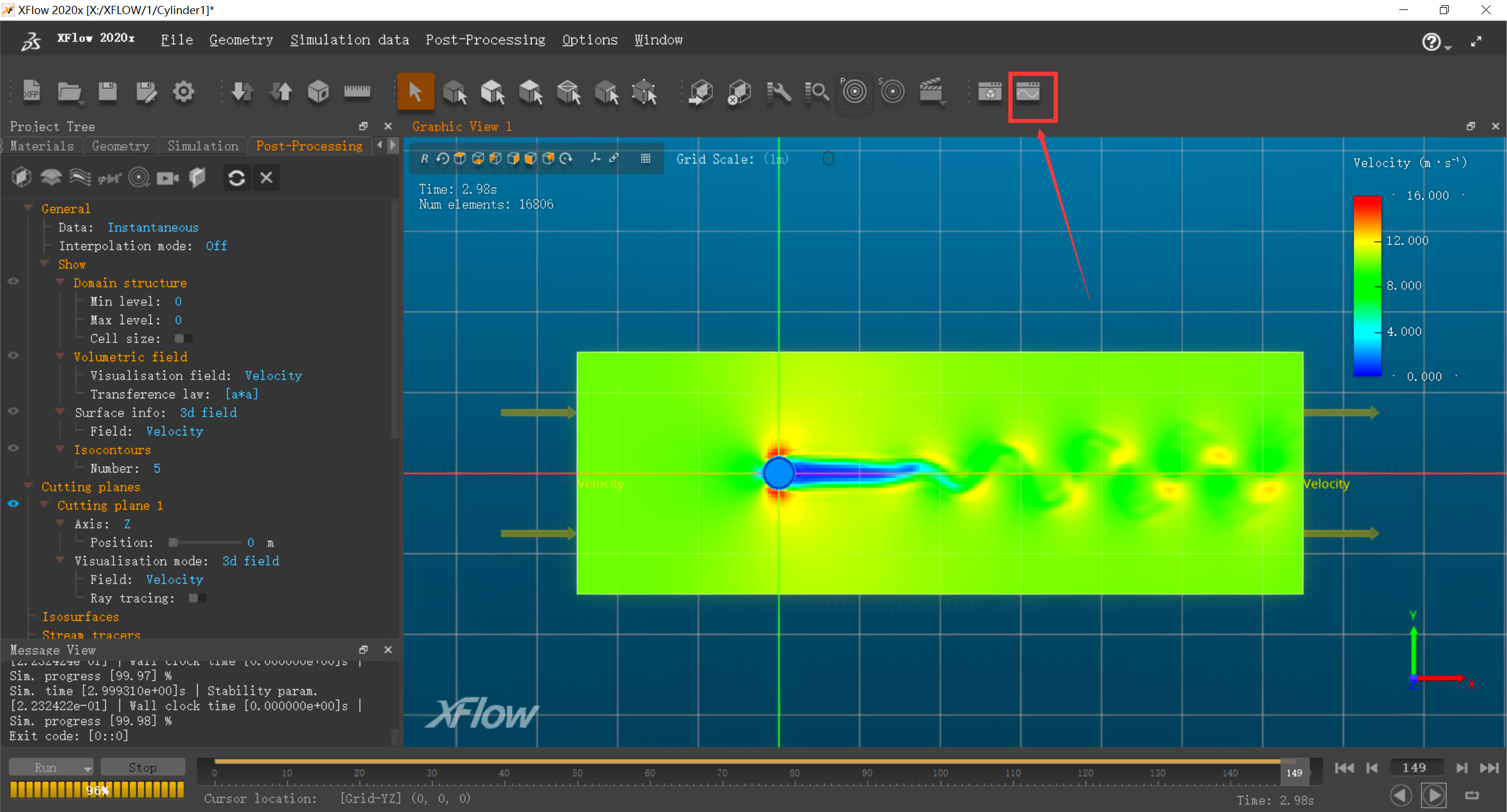Expand the Isosurfaces section
This screenshot has height=812, width=1507.
pyautogui.click(x=81, y=617)
